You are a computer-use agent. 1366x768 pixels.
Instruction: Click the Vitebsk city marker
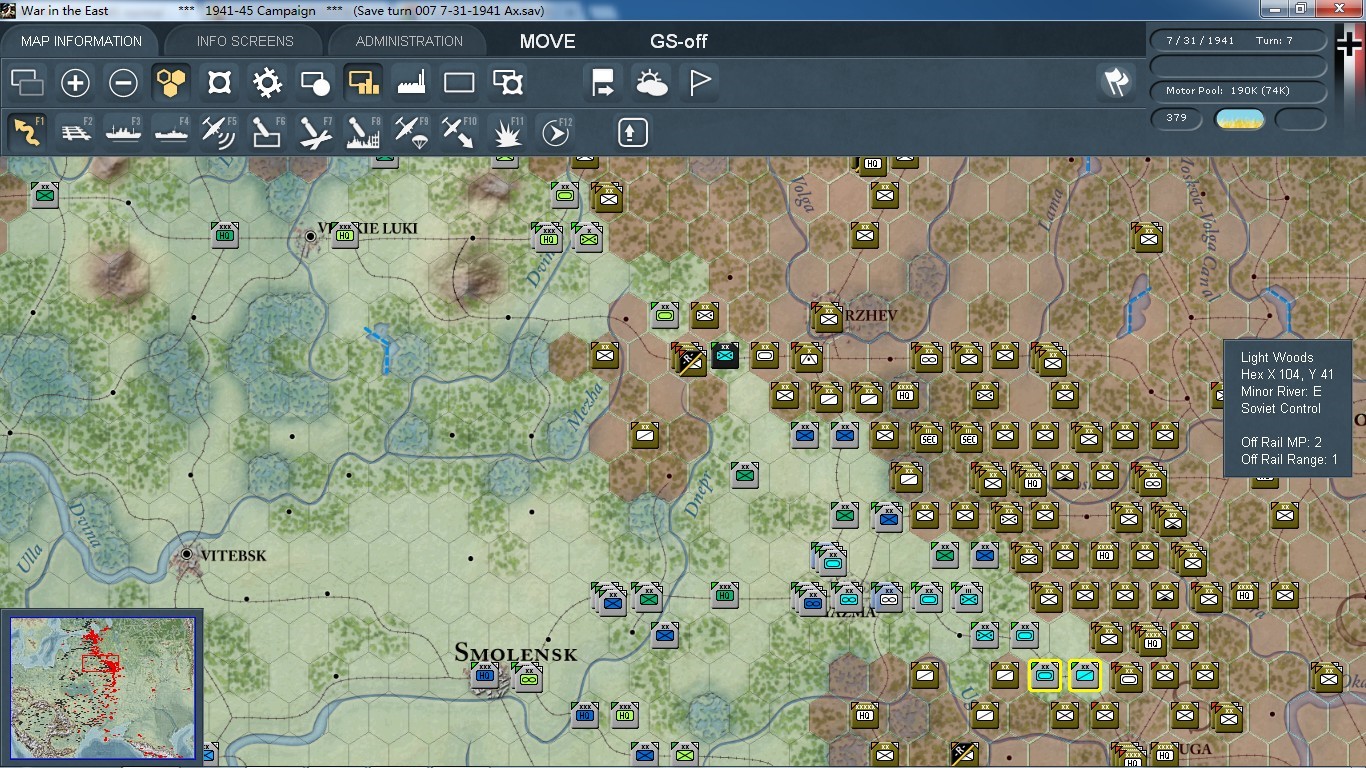[x=187, y=554]
